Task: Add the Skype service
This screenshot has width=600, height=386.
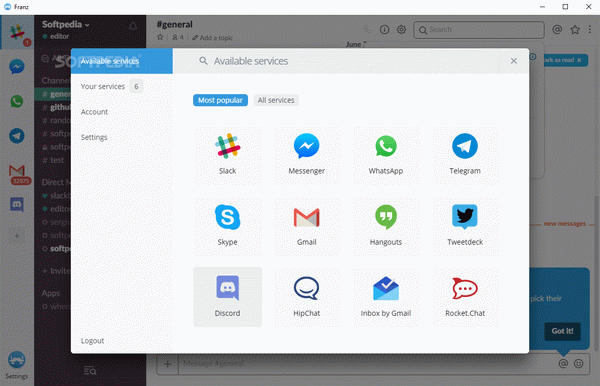Action: click(227, 226)
